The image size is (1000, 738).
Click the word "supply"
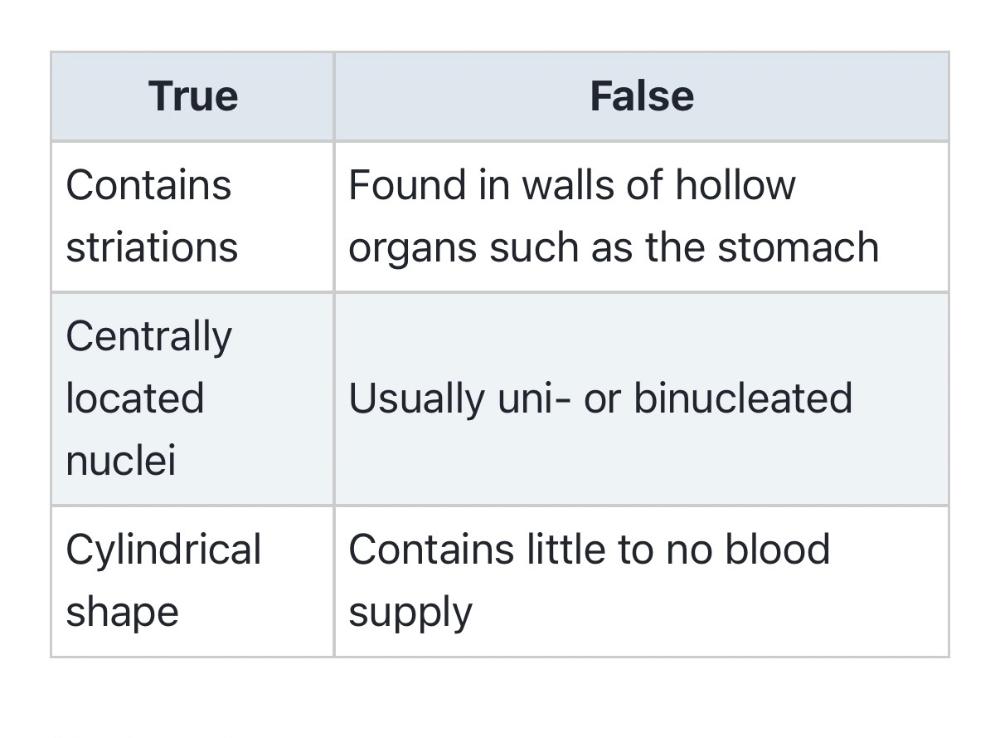(410, 611)
